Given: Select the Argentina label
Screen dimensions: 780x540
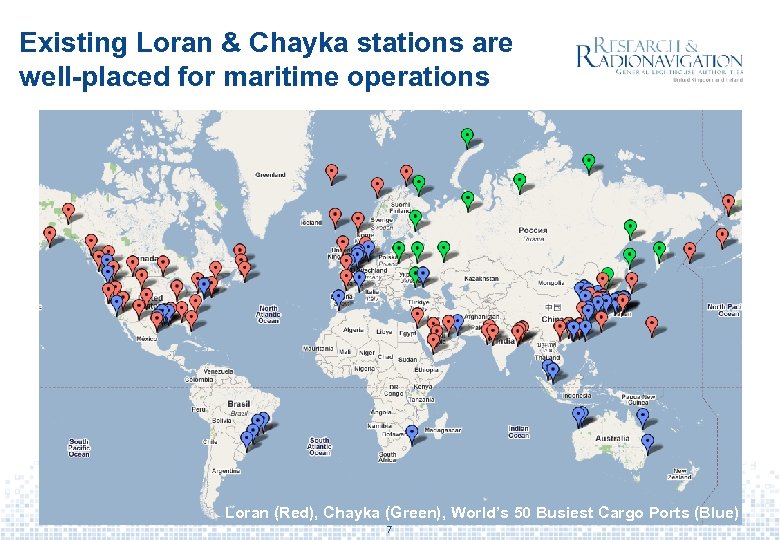Looking at the screenshot, I should 226,471.
